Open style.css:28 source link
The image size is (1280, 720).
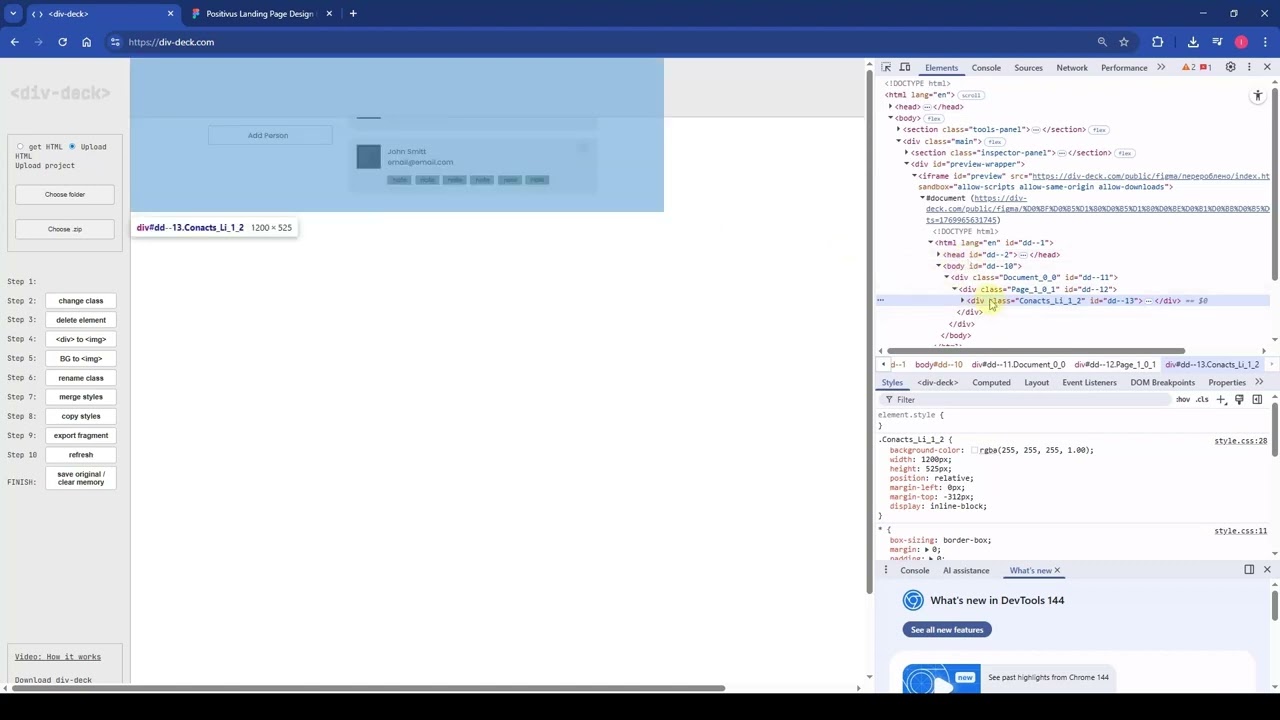click(x=1240, y=441)
